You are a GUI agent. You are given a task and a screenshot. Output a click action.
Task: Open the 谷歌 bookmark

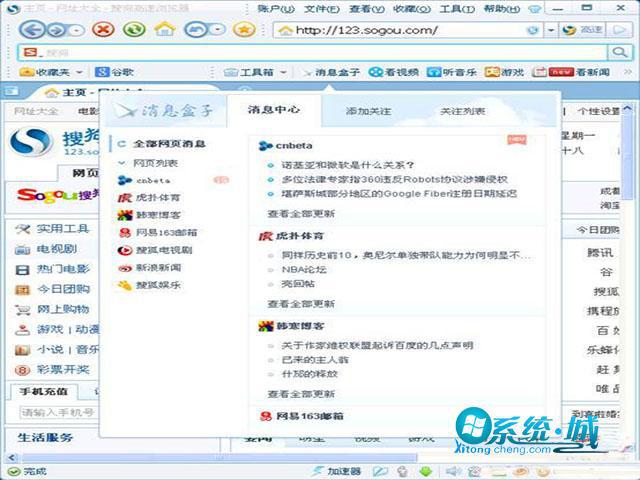tap(115, 72)
